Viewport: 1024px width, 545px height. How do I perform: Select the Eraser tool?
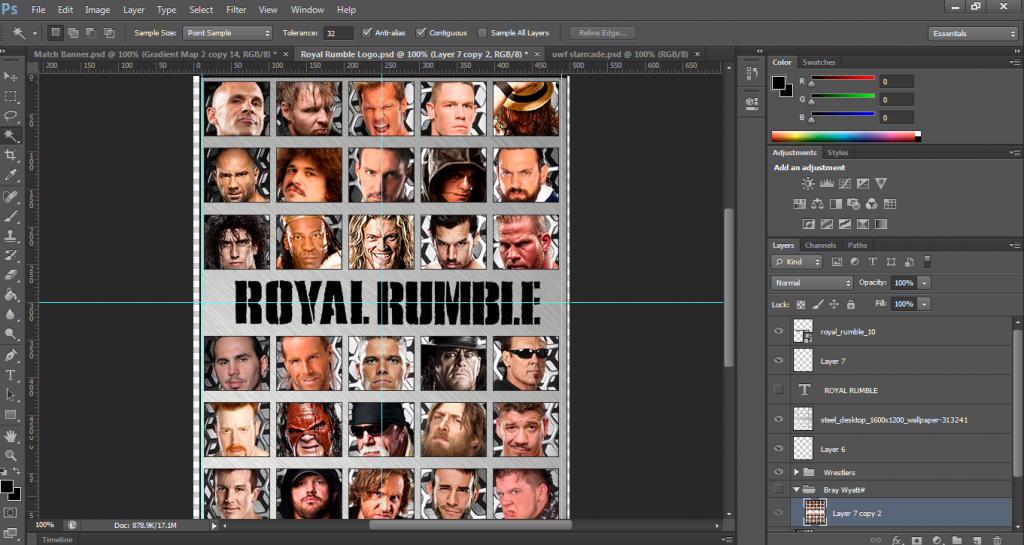10,275
